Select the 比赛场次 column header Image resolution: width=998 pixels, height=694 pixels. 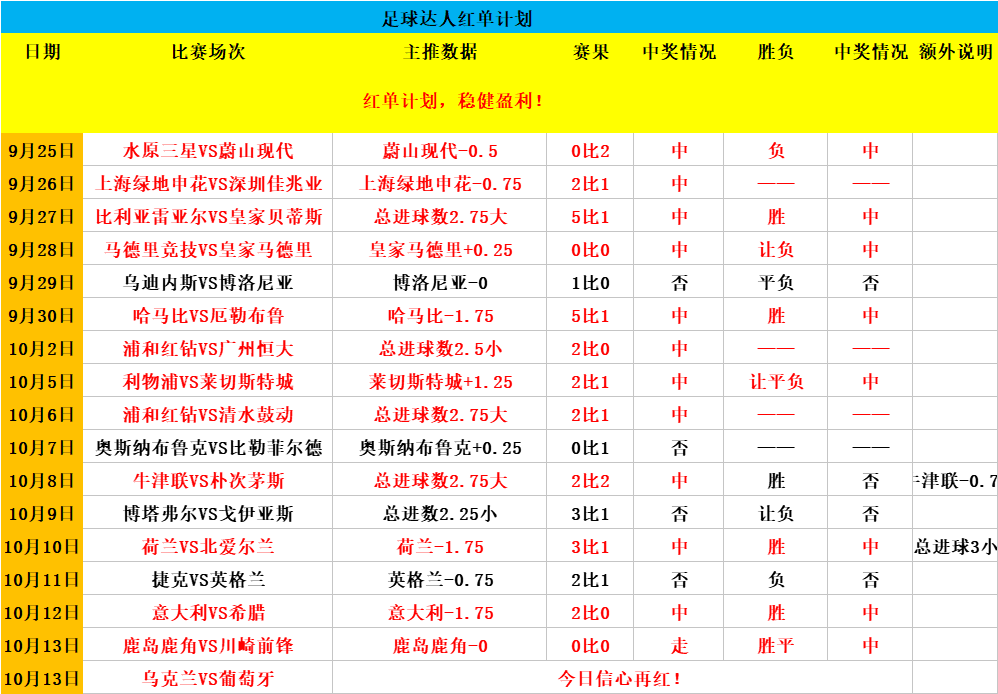click(208, 52)
